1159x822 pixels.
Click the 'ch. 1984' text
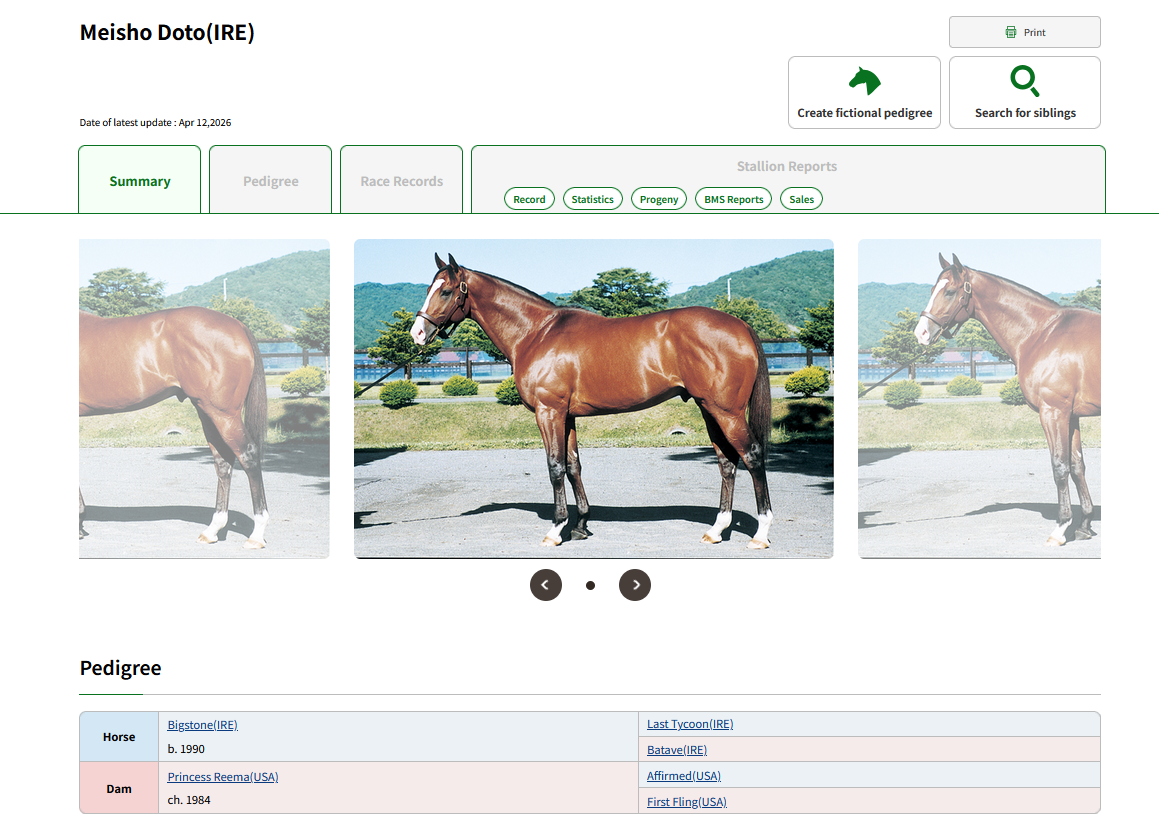[x=188, y=800]
